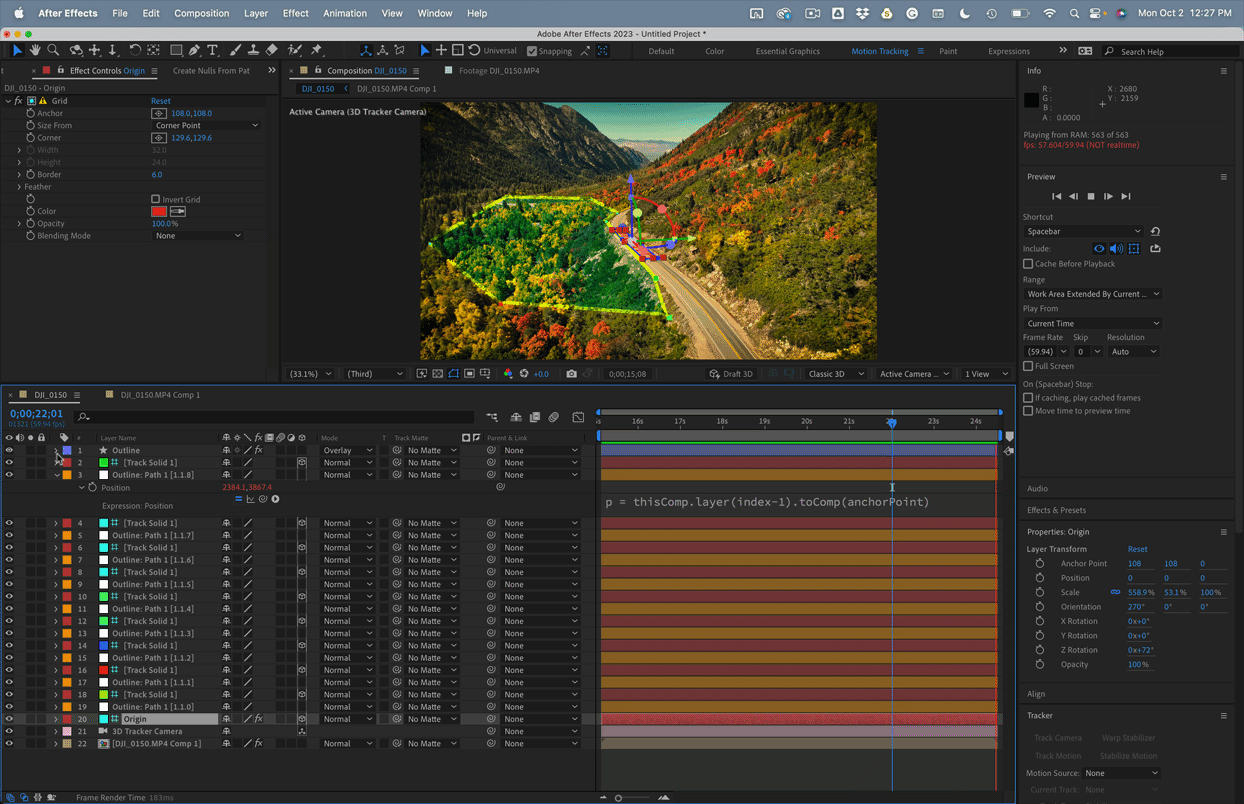Select the Puppet Pin tool

click(316, 50)
